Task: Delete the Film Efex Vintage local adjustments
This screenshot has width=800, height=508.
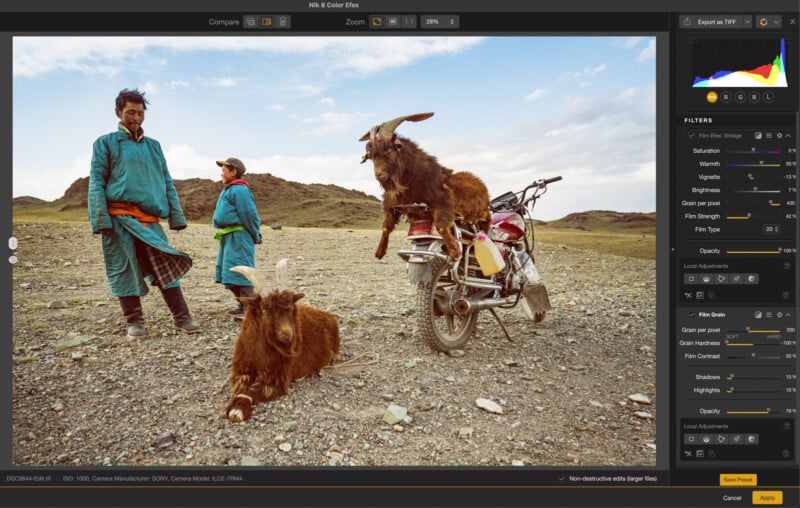Action: tap(785, 295)
